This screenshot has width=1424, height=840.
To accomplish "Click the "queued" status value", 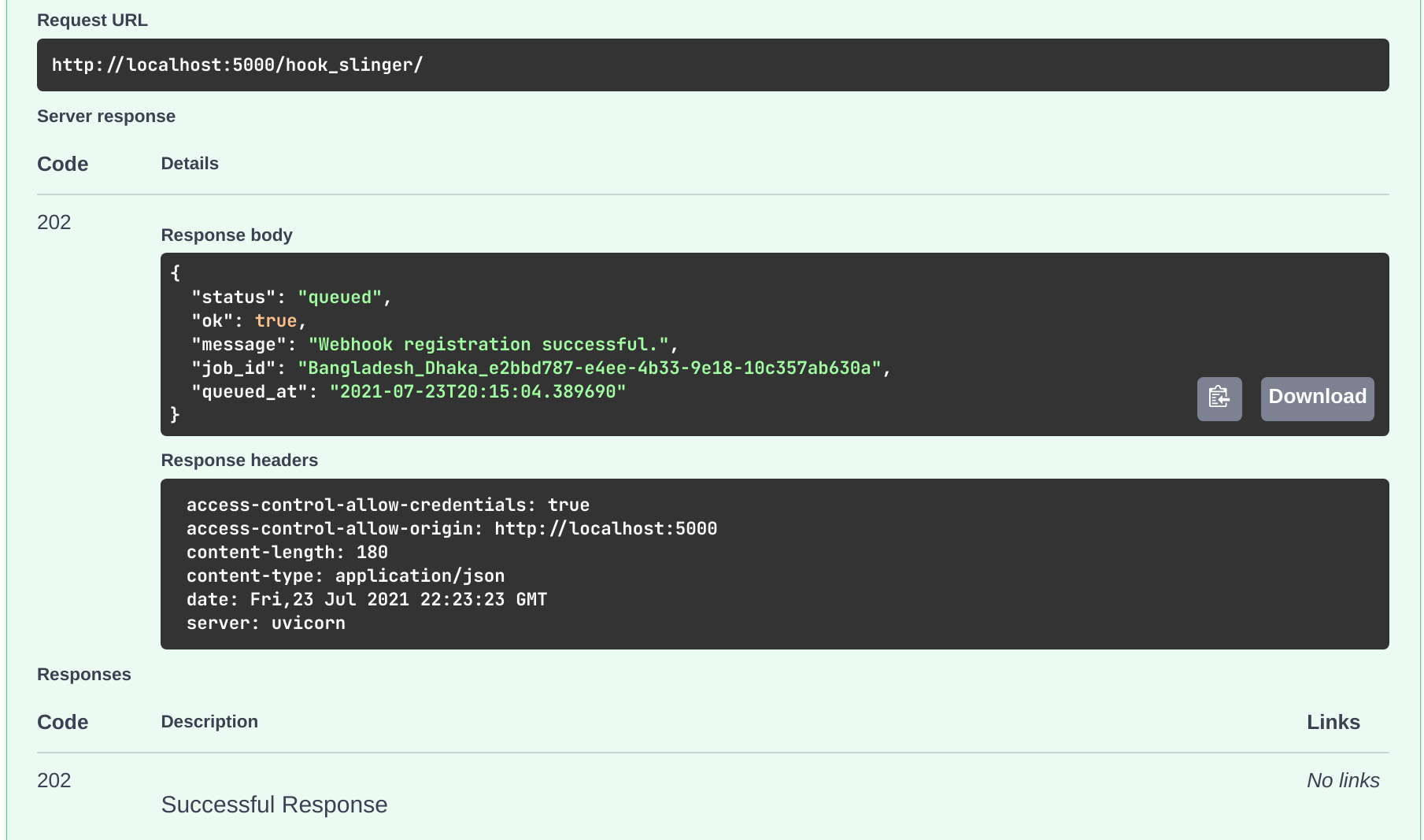I will (339, 297).
